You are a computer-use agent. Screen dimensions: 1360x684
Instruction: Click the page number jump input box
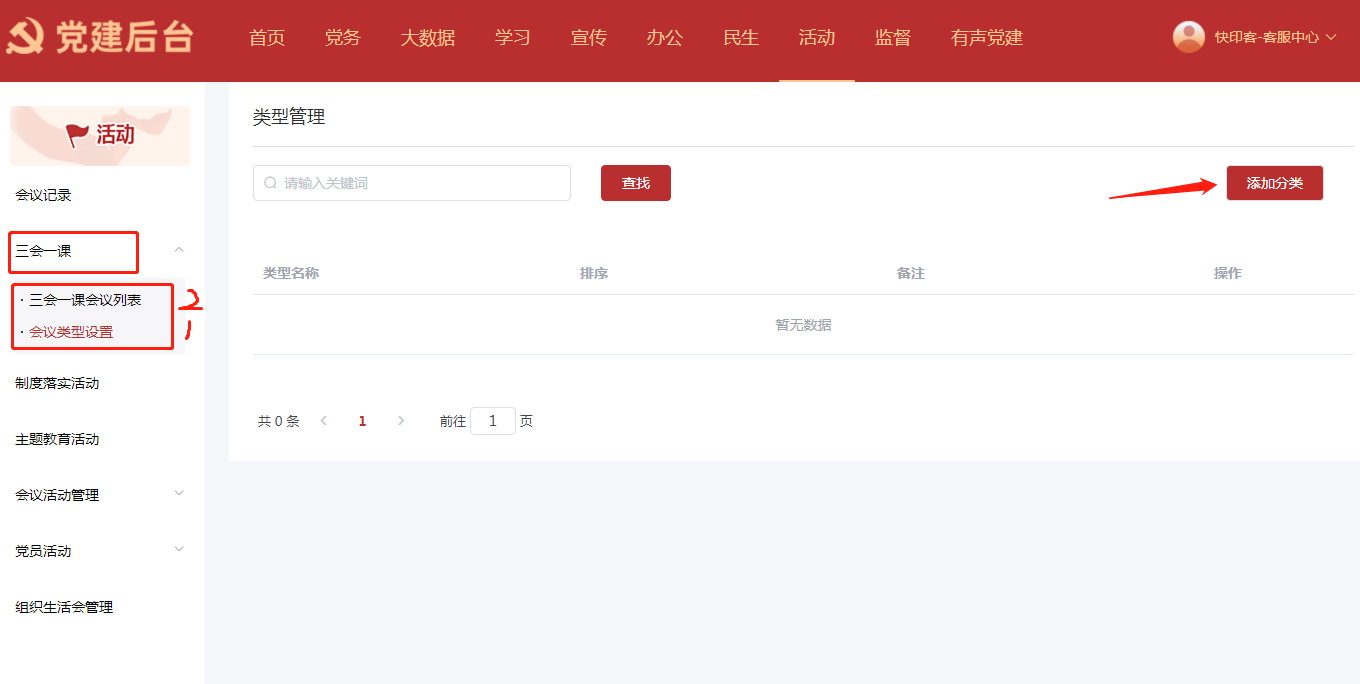tap(492, 421)
